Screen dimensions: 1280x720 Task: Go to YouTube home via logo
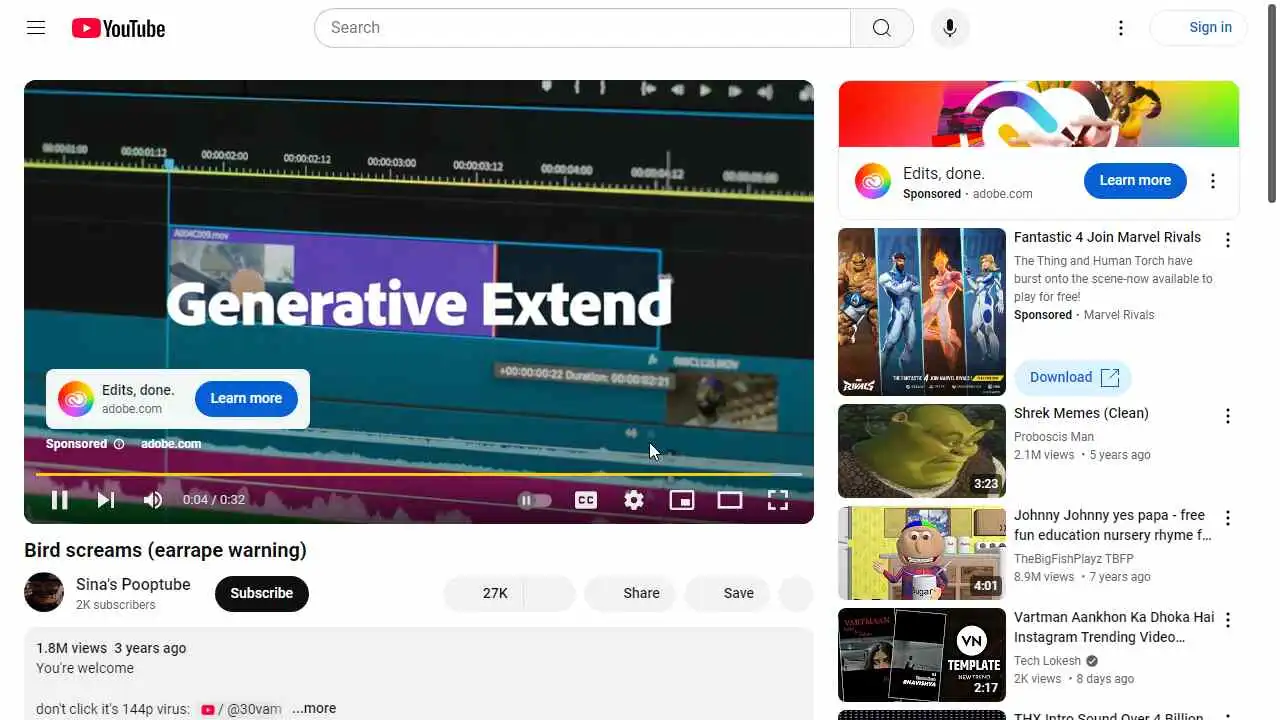pos(118,28)
